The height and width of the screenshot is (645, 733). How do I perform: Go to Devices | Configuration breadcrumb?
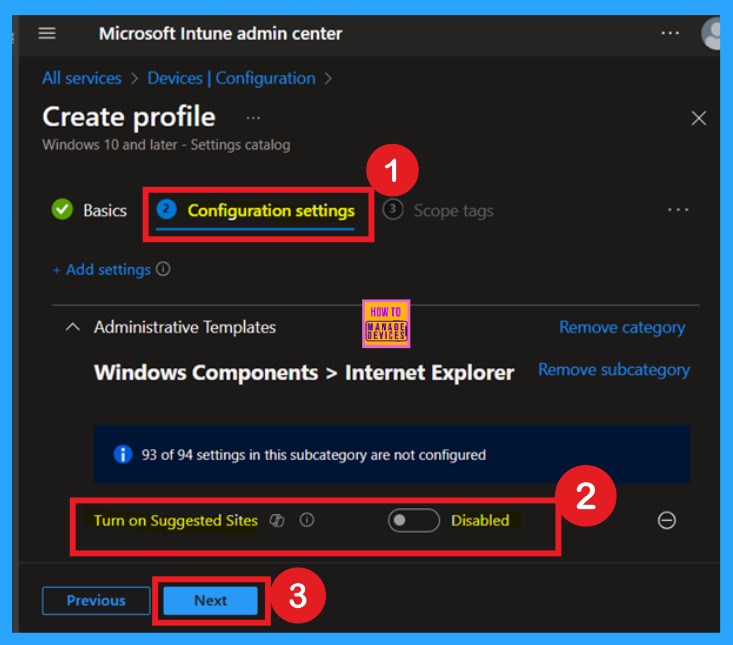click(x=231, y=78)
